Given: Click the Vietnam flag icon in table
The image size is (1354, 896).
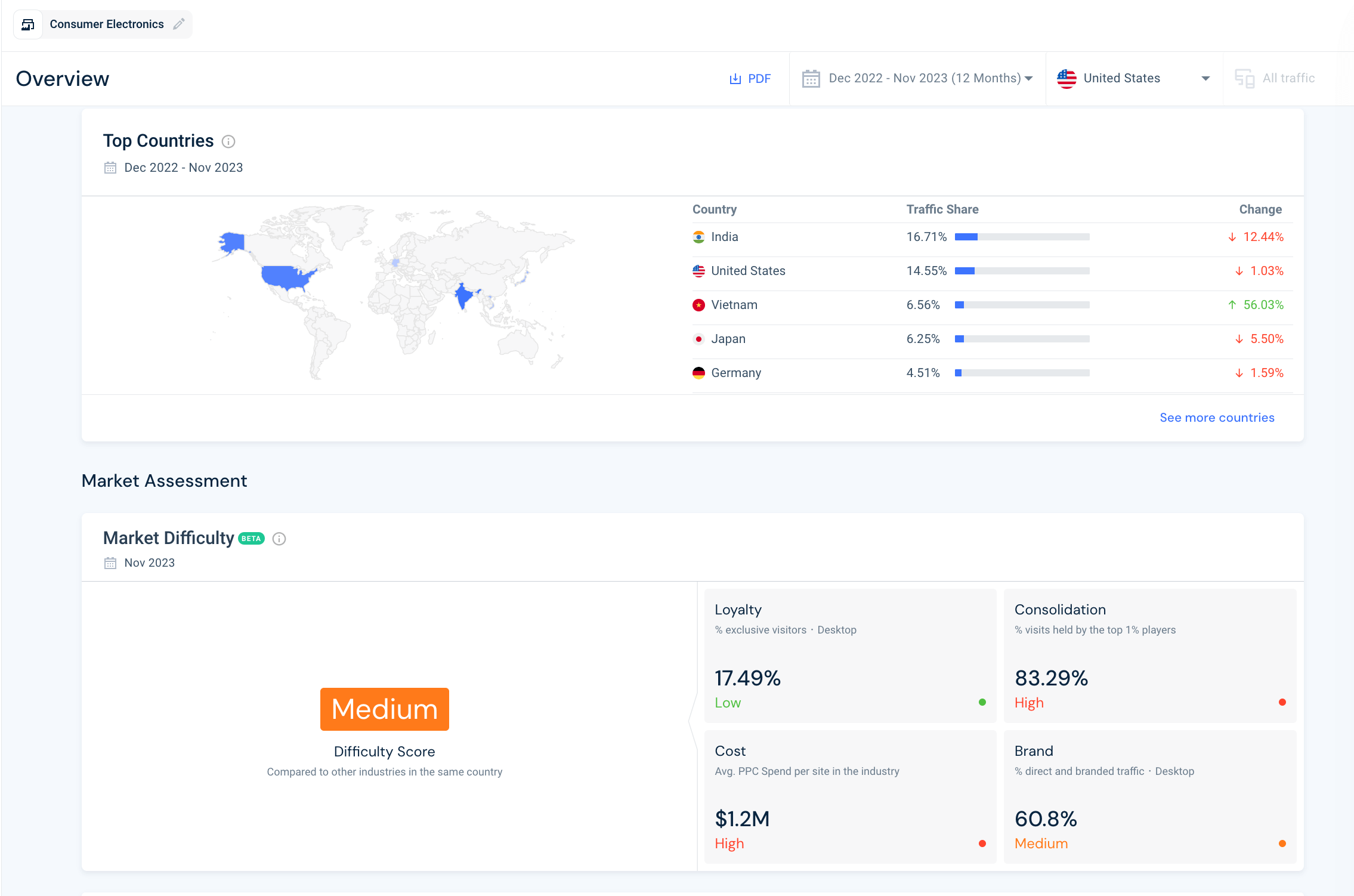Looking at the screenshot, I should coord(698,305).
